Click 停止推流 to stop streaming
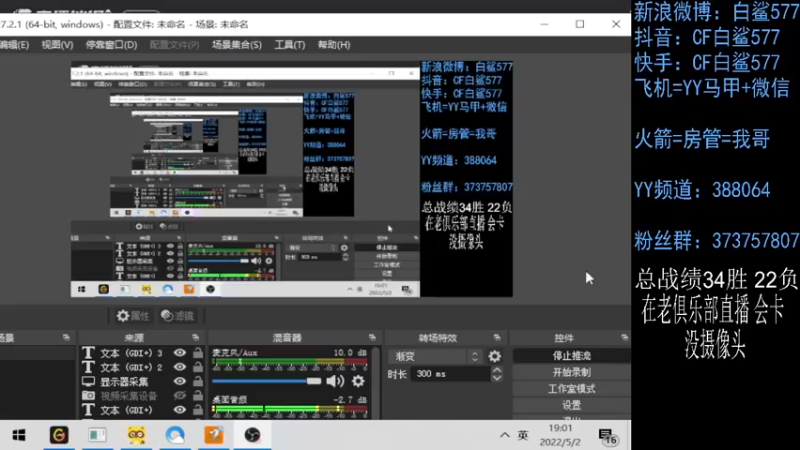 [571, 356]
